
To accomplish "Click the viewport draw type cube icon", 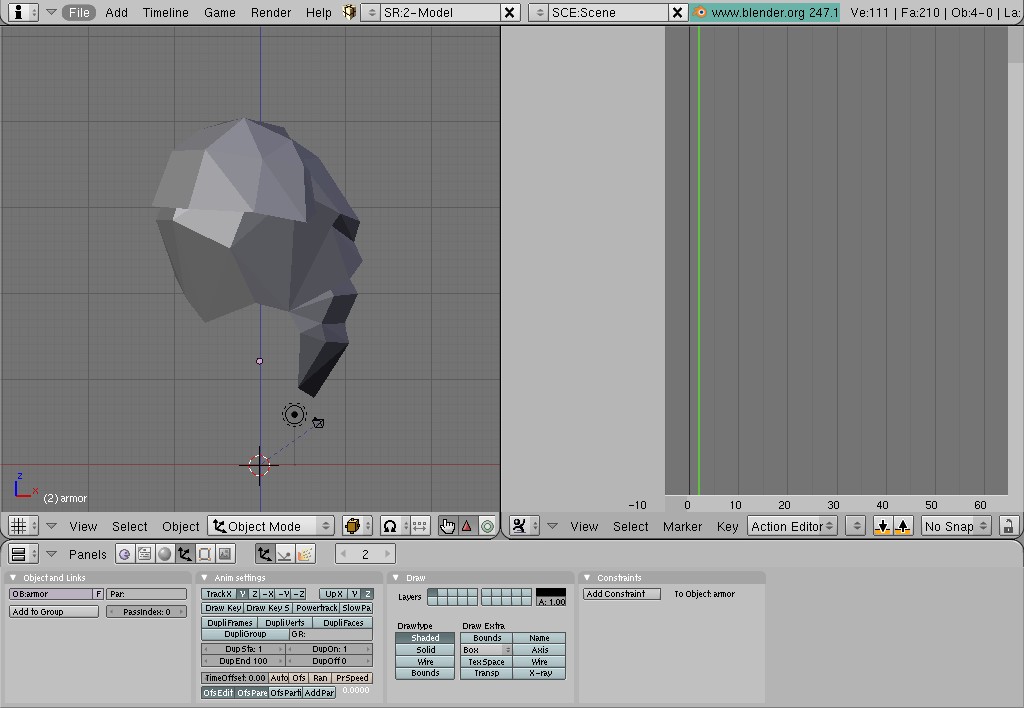I will coord(352,526).
